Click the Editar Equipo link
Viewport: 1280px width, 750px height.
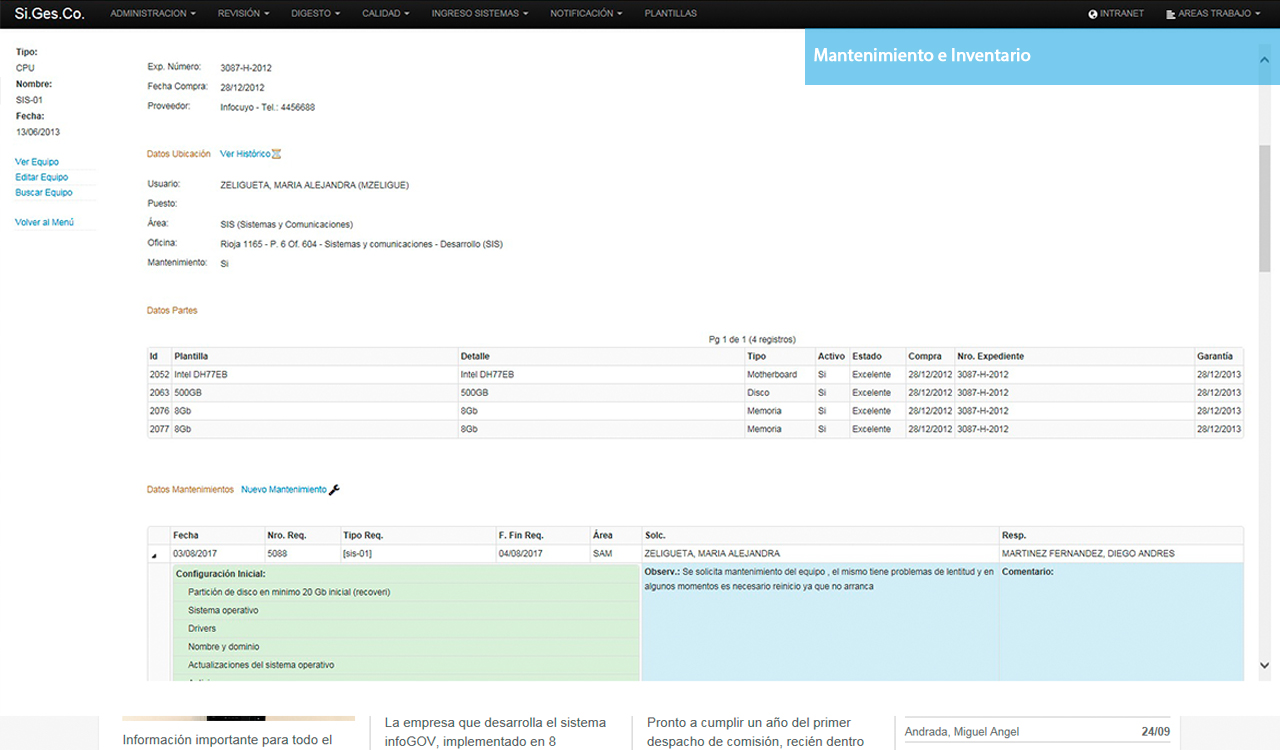42,177
